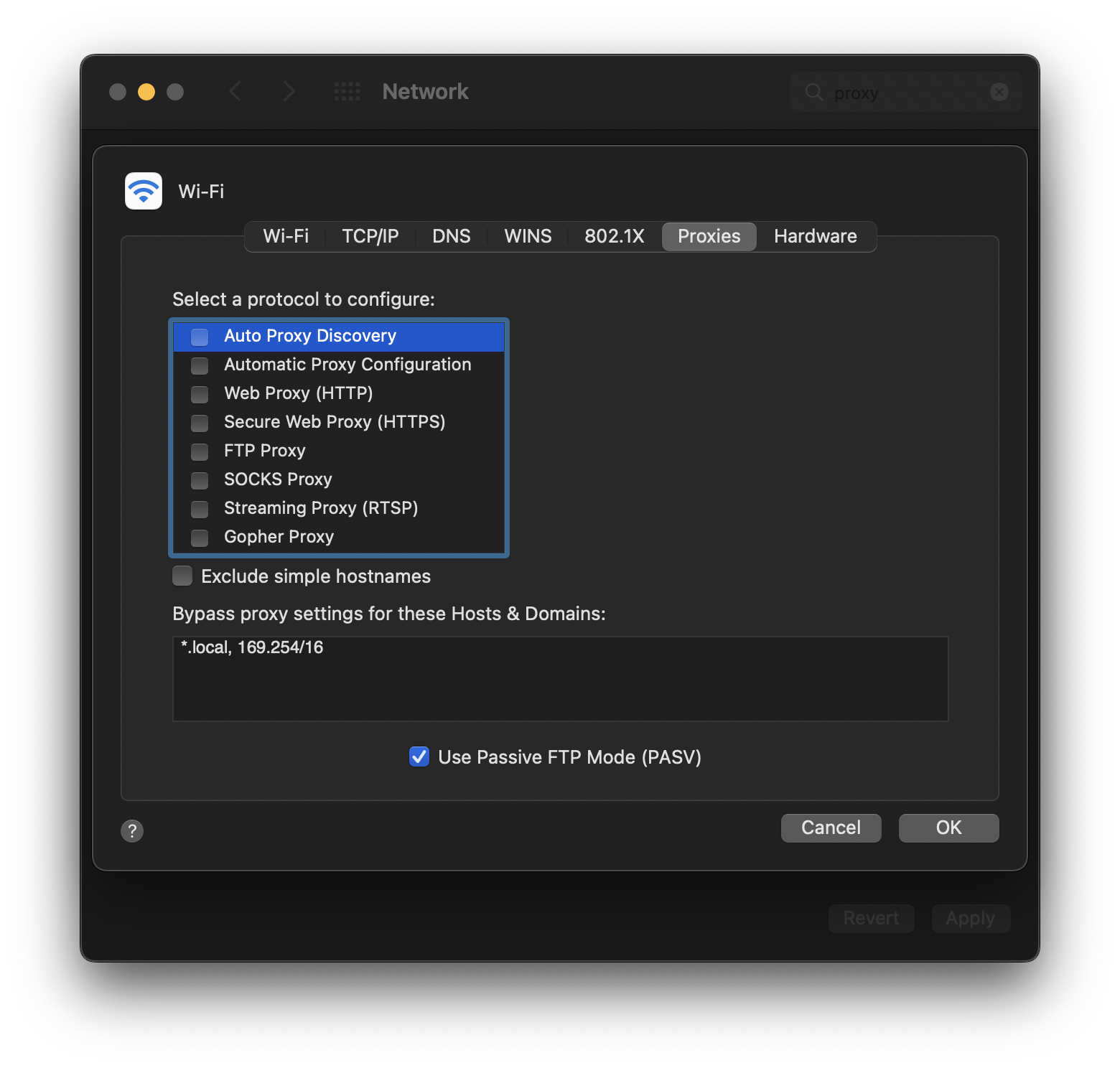The image size is (1120, 1068).
Task: Click the back navigation arrow
Action: (x=235, y=91)
